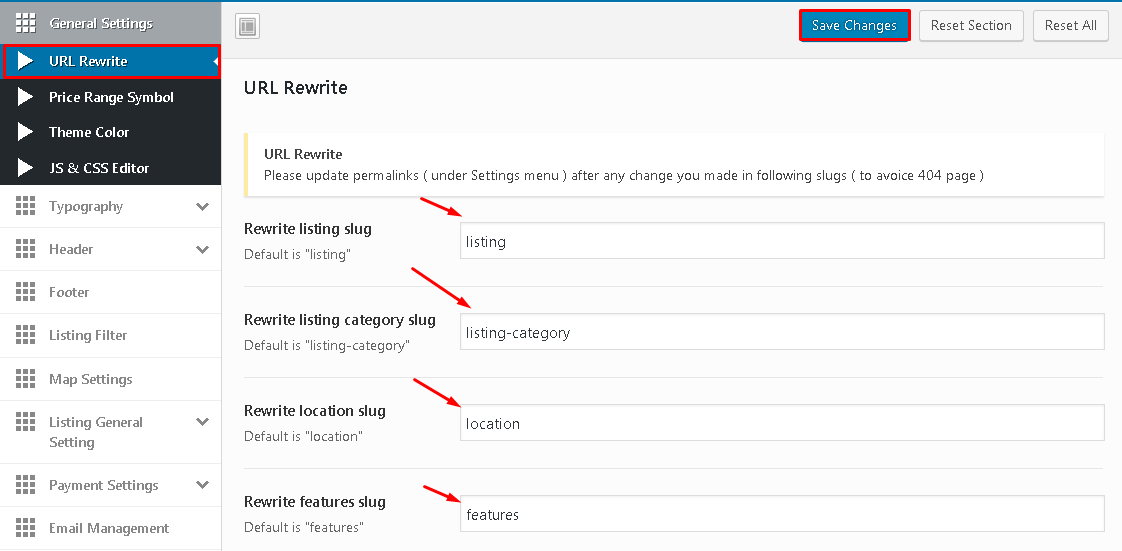Click the Rewrite features slug input
Screen dimensions: 1122x551
(781, 514)
